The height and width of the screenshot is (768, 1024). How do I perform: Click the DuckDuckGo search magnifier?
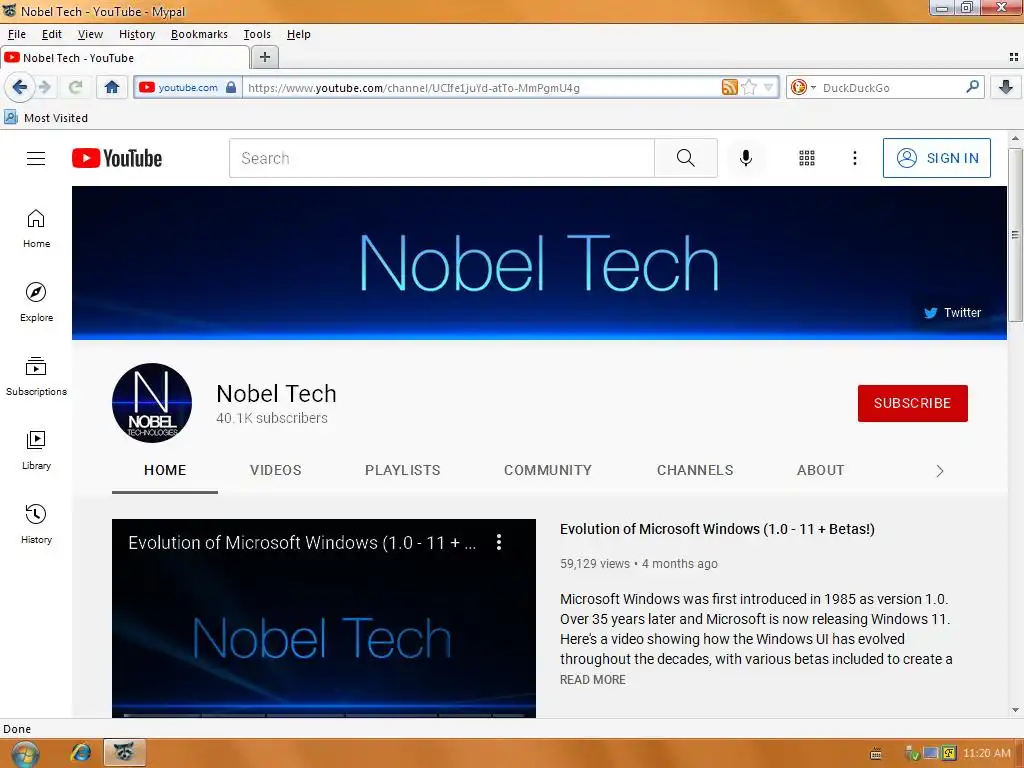(972, 86)
